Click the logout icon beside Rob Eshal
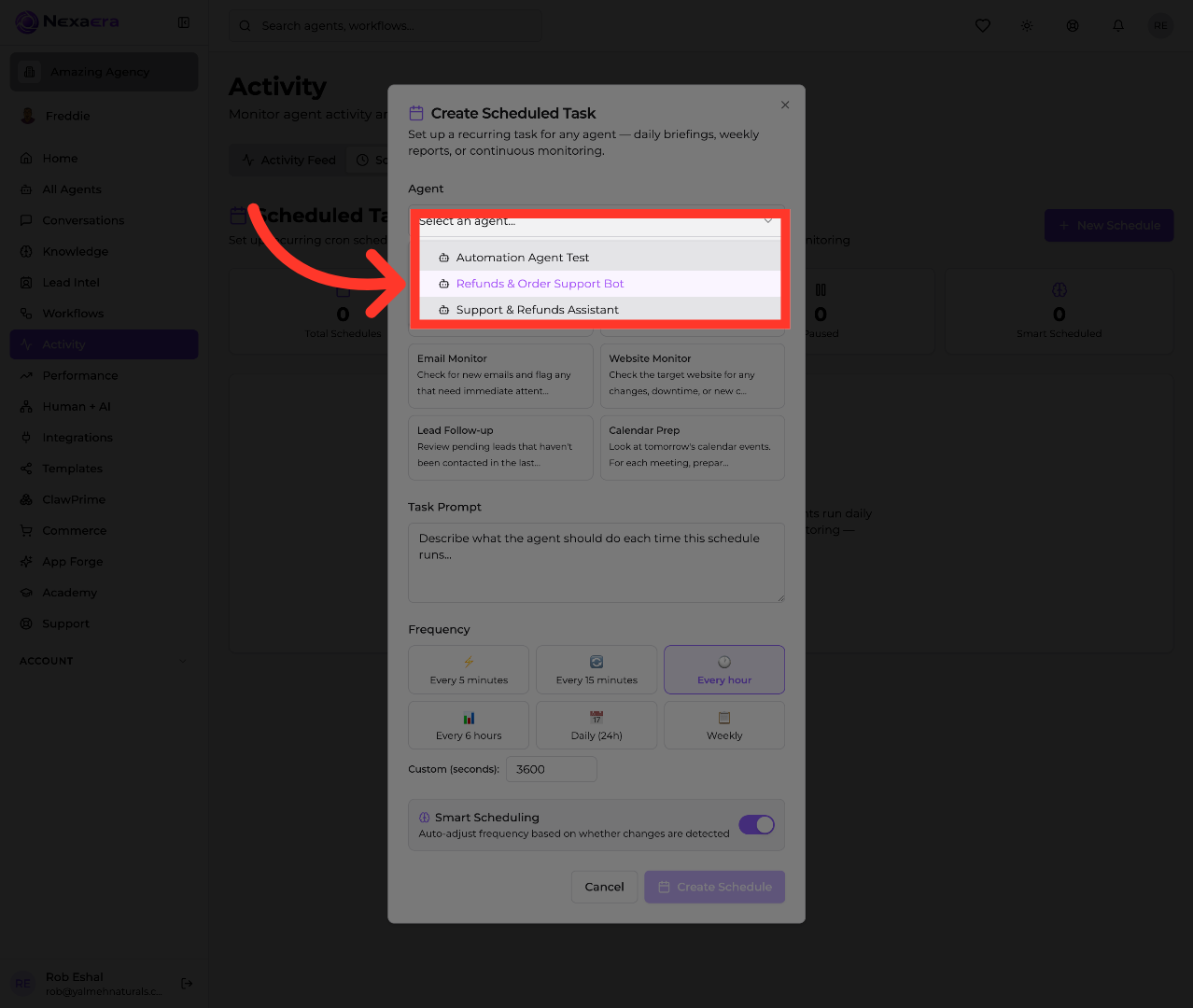1193x1008 pixels. tap(187, 983)
